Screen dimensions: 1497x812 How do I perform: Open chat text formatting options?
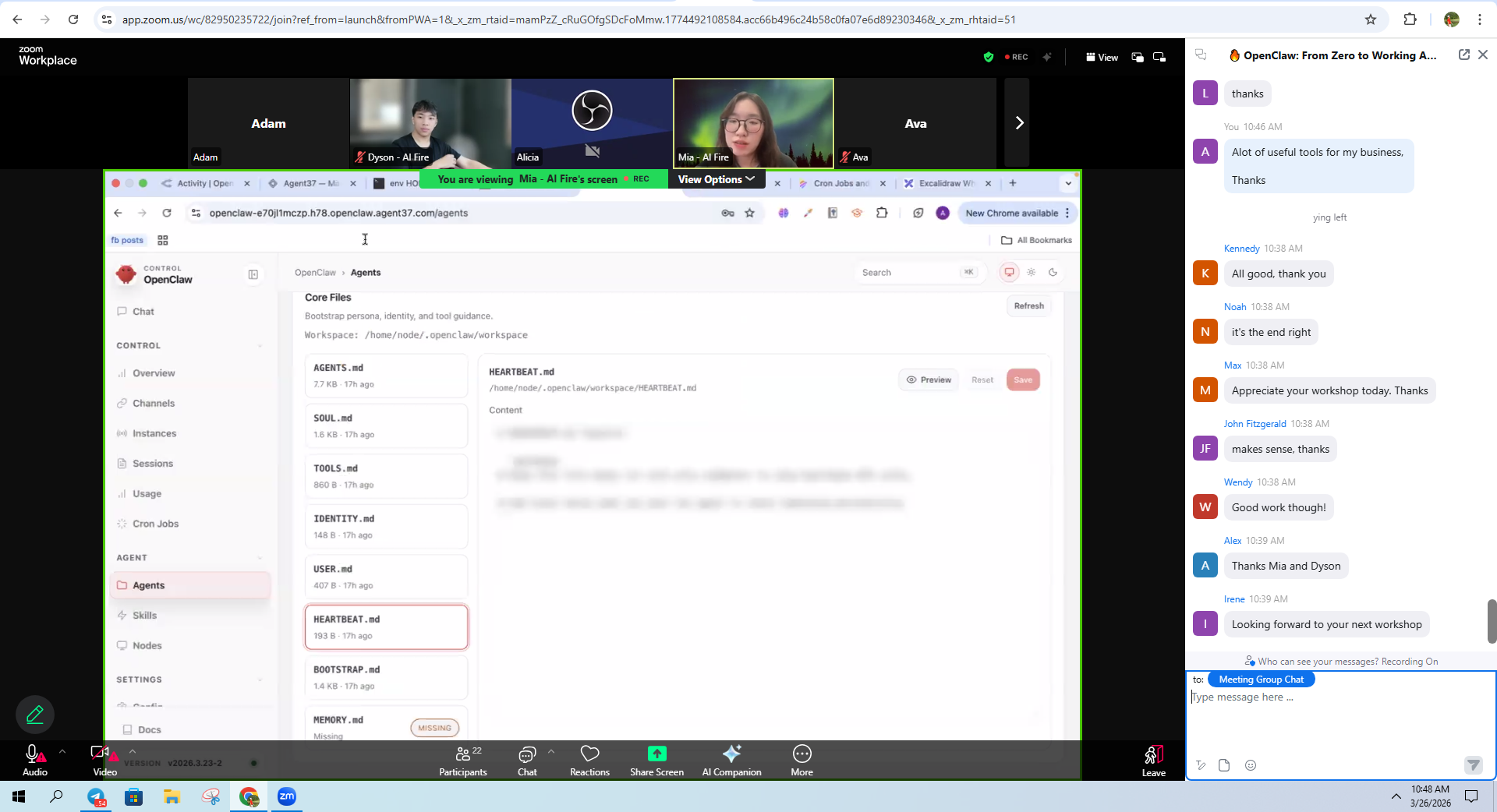(x=1201, y=765)
